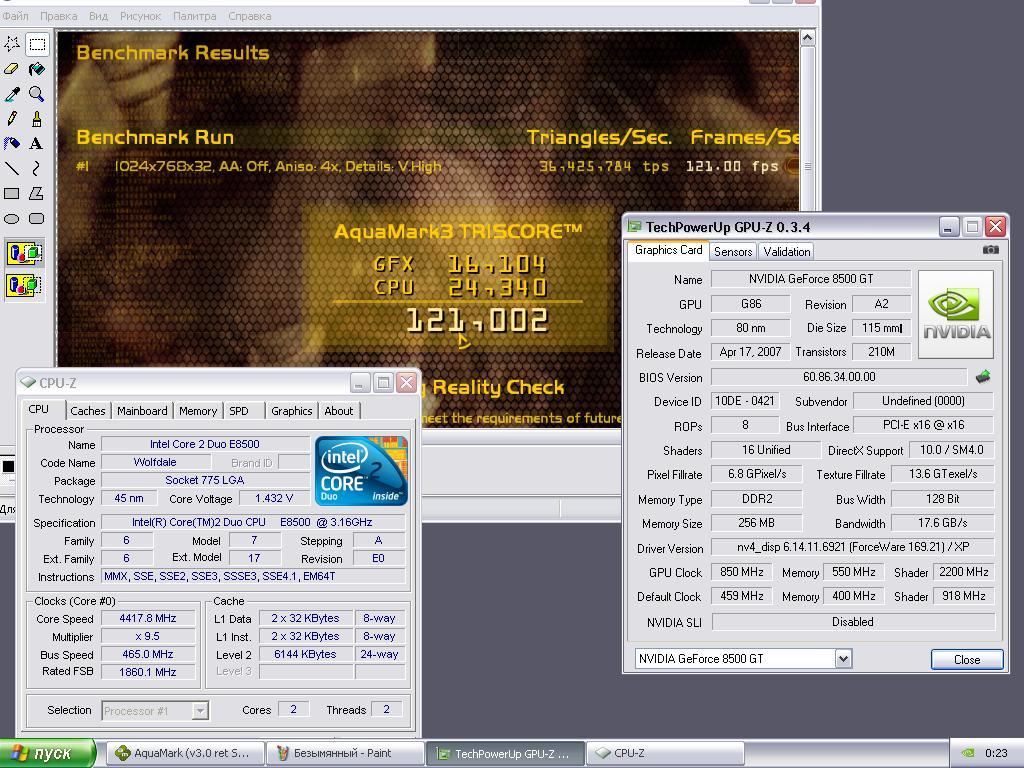Select the Polygon shape tool
The height and width of the screenshot is (768, 1024).
(x=37, y=193)
